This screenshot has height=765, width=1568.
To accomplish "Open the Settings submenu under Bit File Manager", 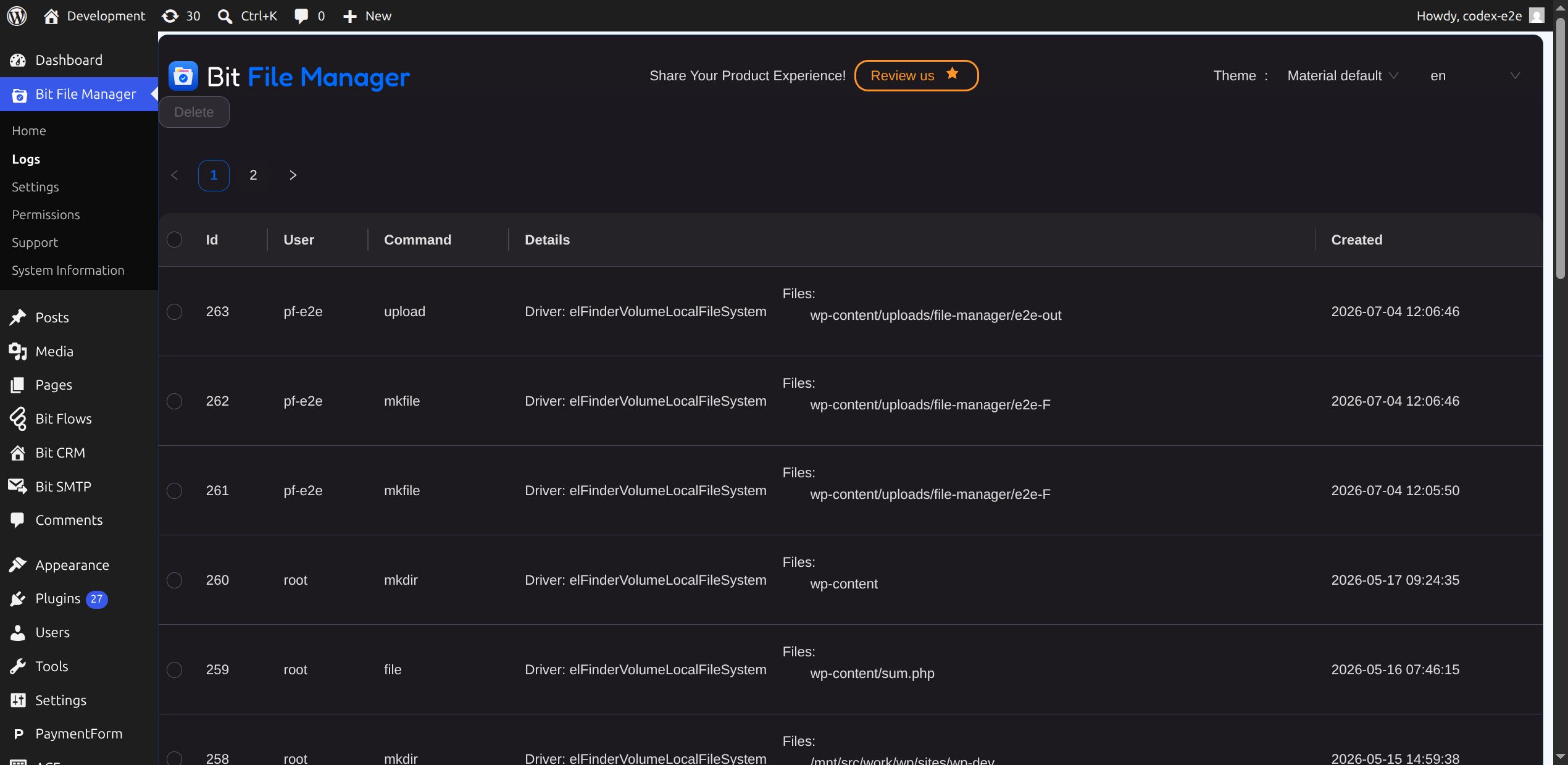I will (35, 187).
